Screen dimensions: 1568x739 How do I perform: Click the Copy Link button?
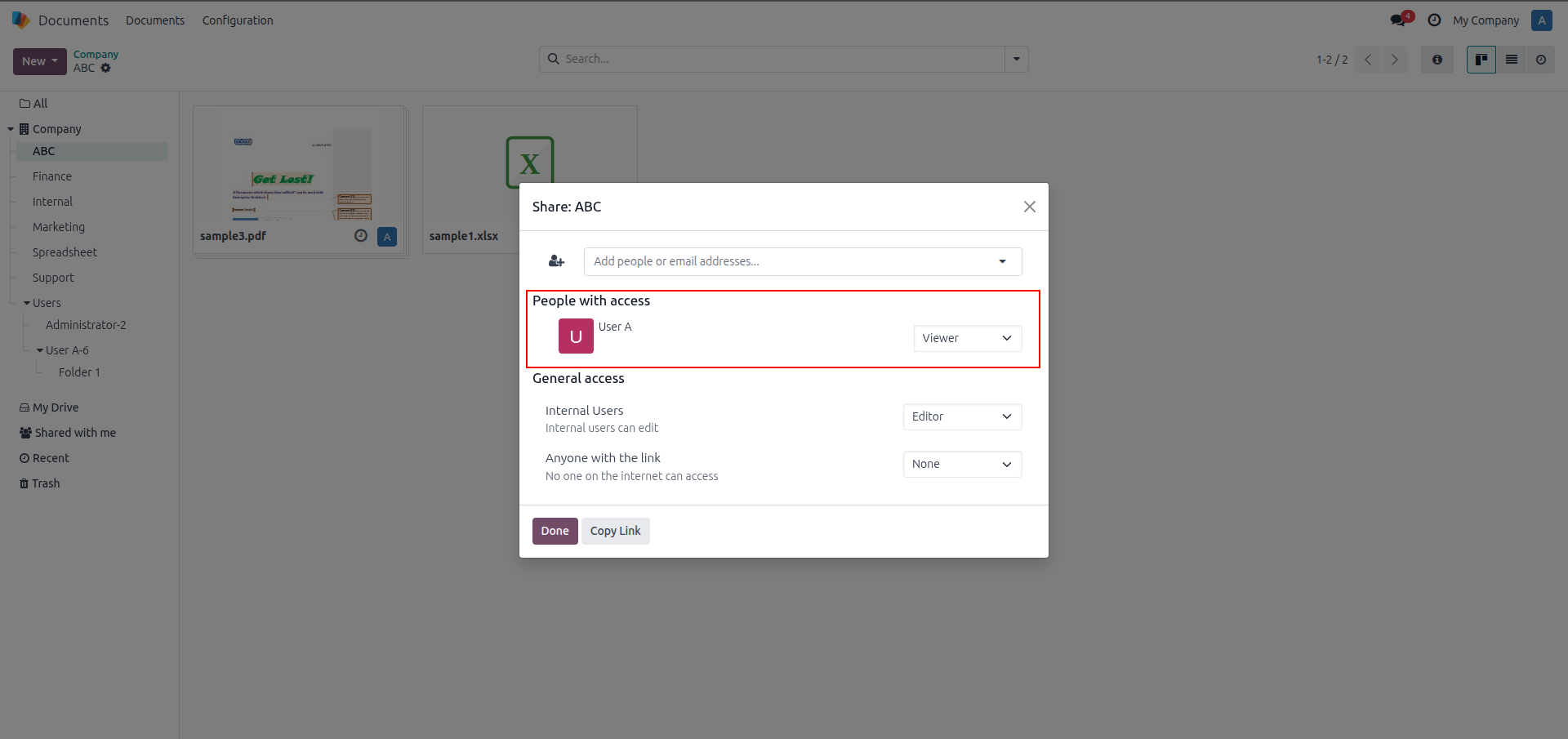616,531
